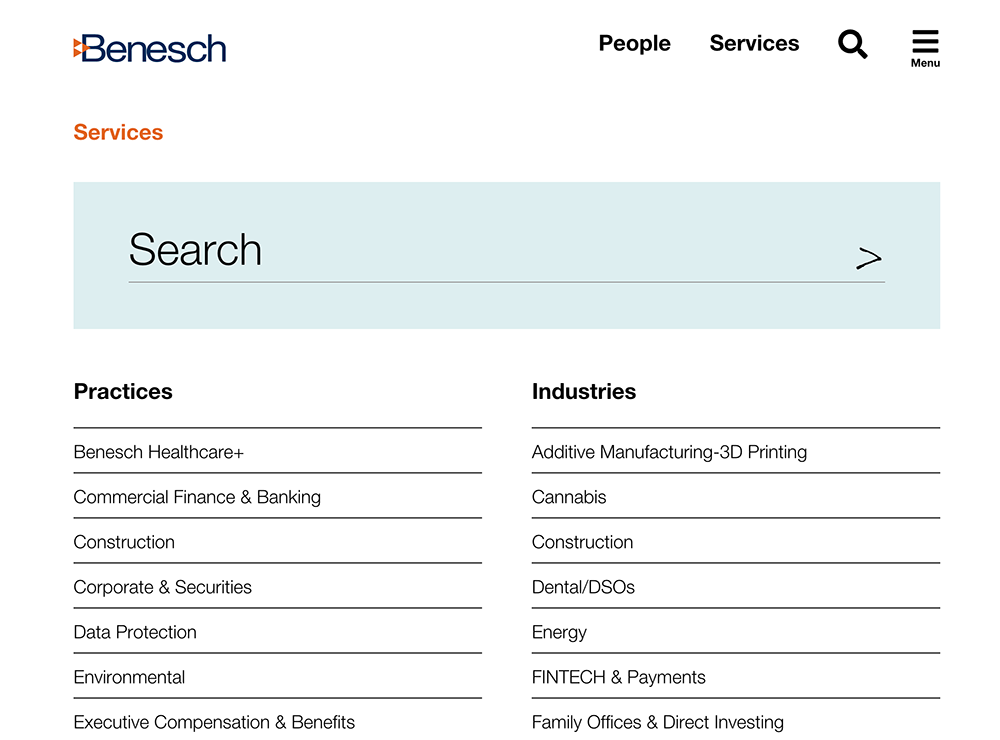Open the magnifying glass search icon
Screen dimensions: 1000x740
click(852, 44)
